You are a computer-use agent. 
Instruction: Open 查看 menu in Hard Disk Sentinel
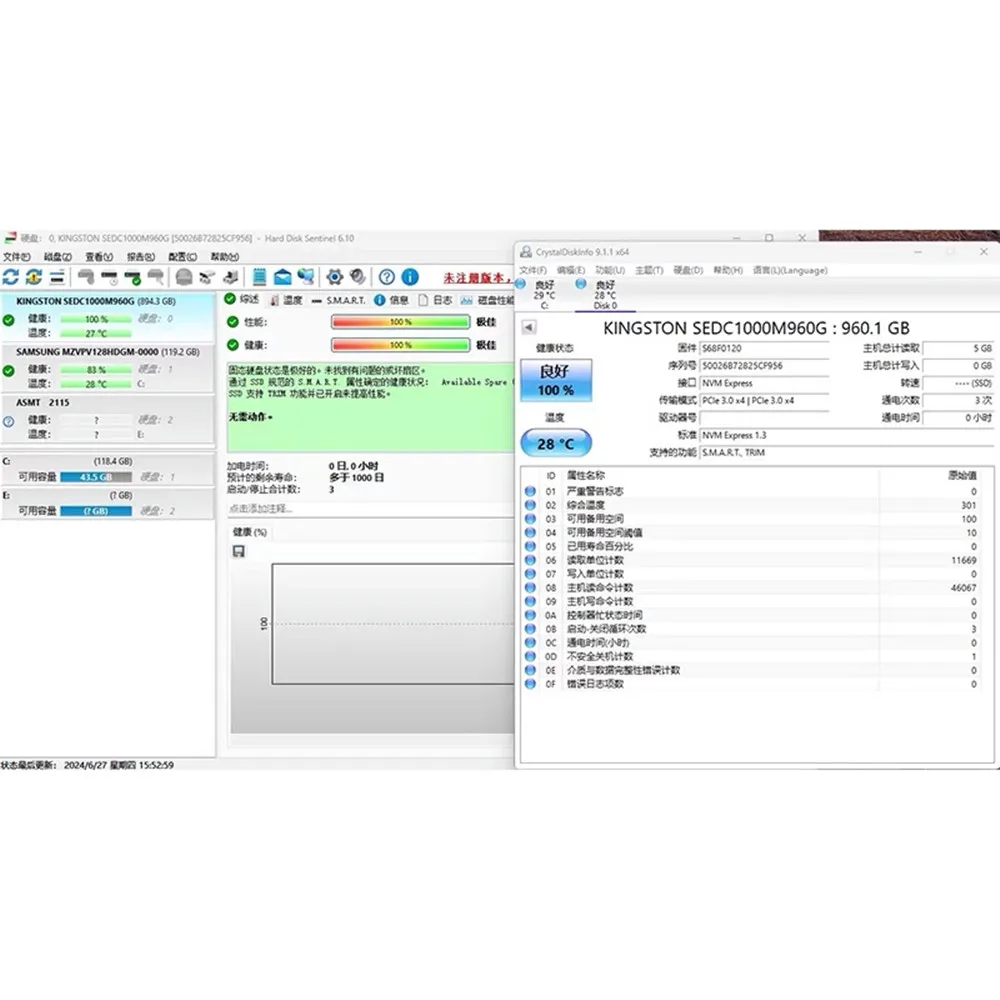[99, 256]
